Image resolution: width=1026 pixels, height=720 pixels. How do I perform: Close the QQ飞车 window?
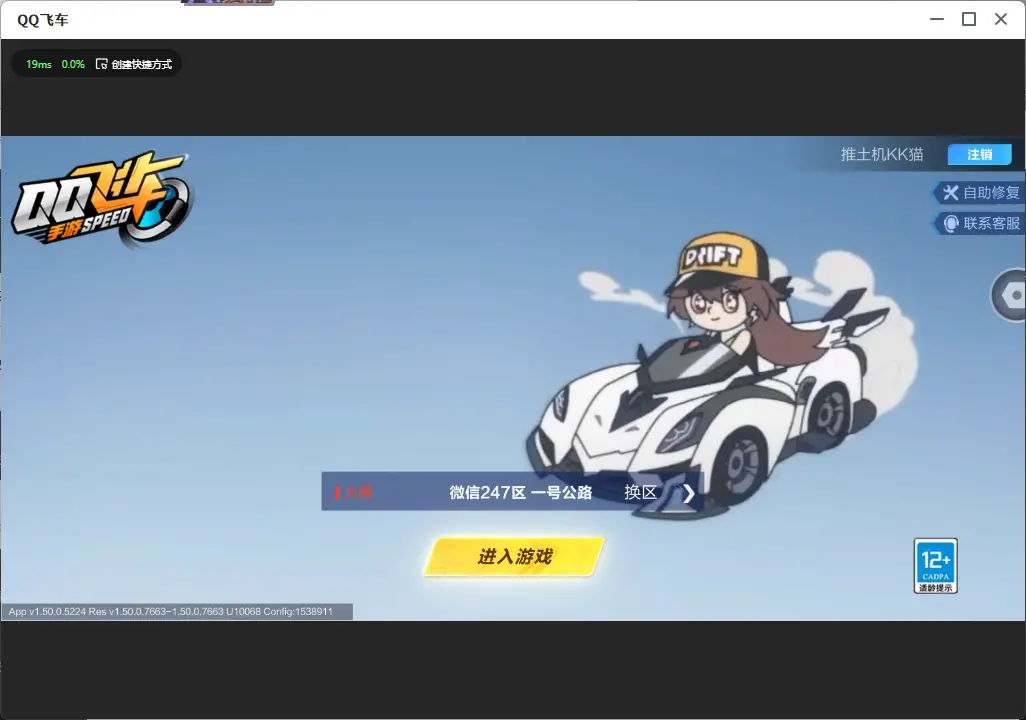[1001, 19]
